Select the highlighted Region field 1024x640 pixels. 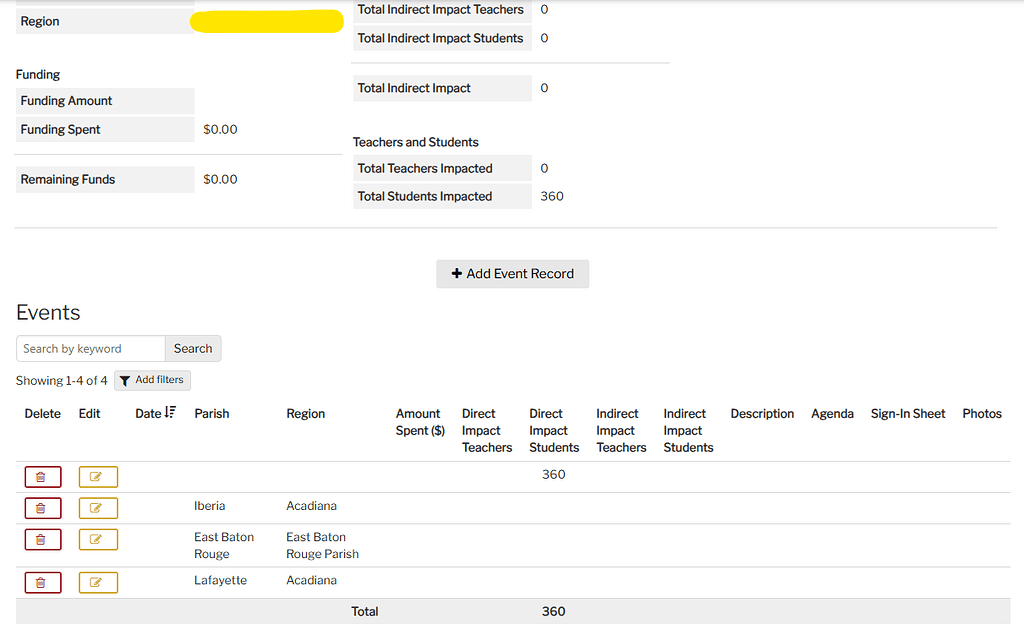[x=266, y=20]
